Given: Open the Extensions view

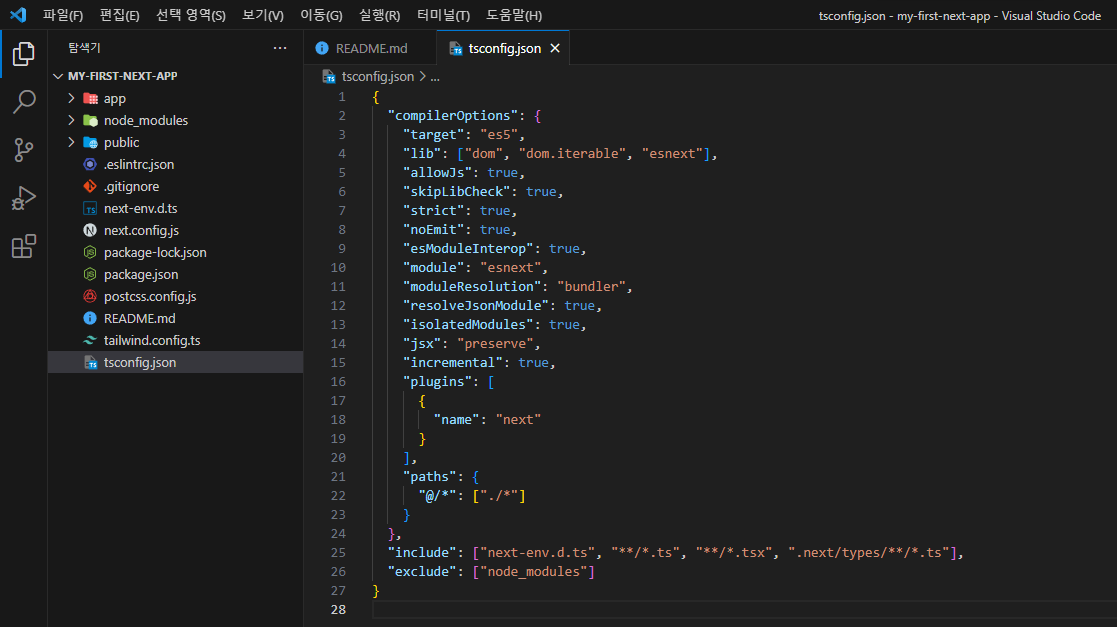Looking at the screenshot, I should click(x=24, y=247).
